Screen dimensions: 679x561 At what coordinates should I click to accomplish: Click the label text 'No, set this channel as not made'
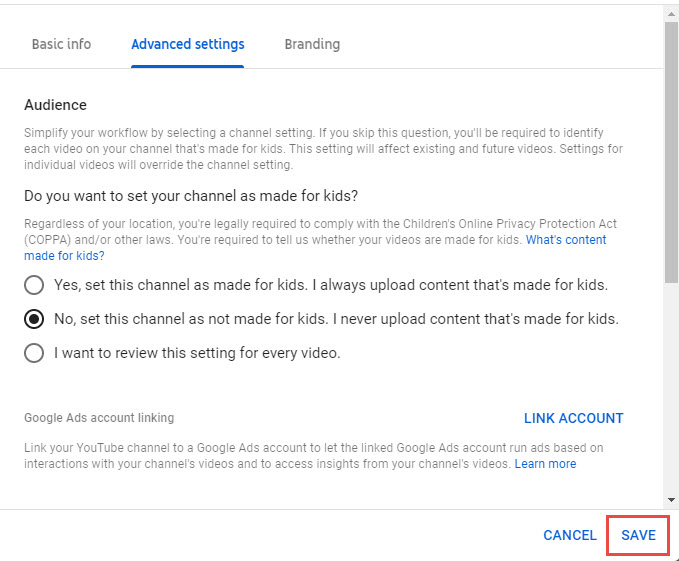click(164, 319)
